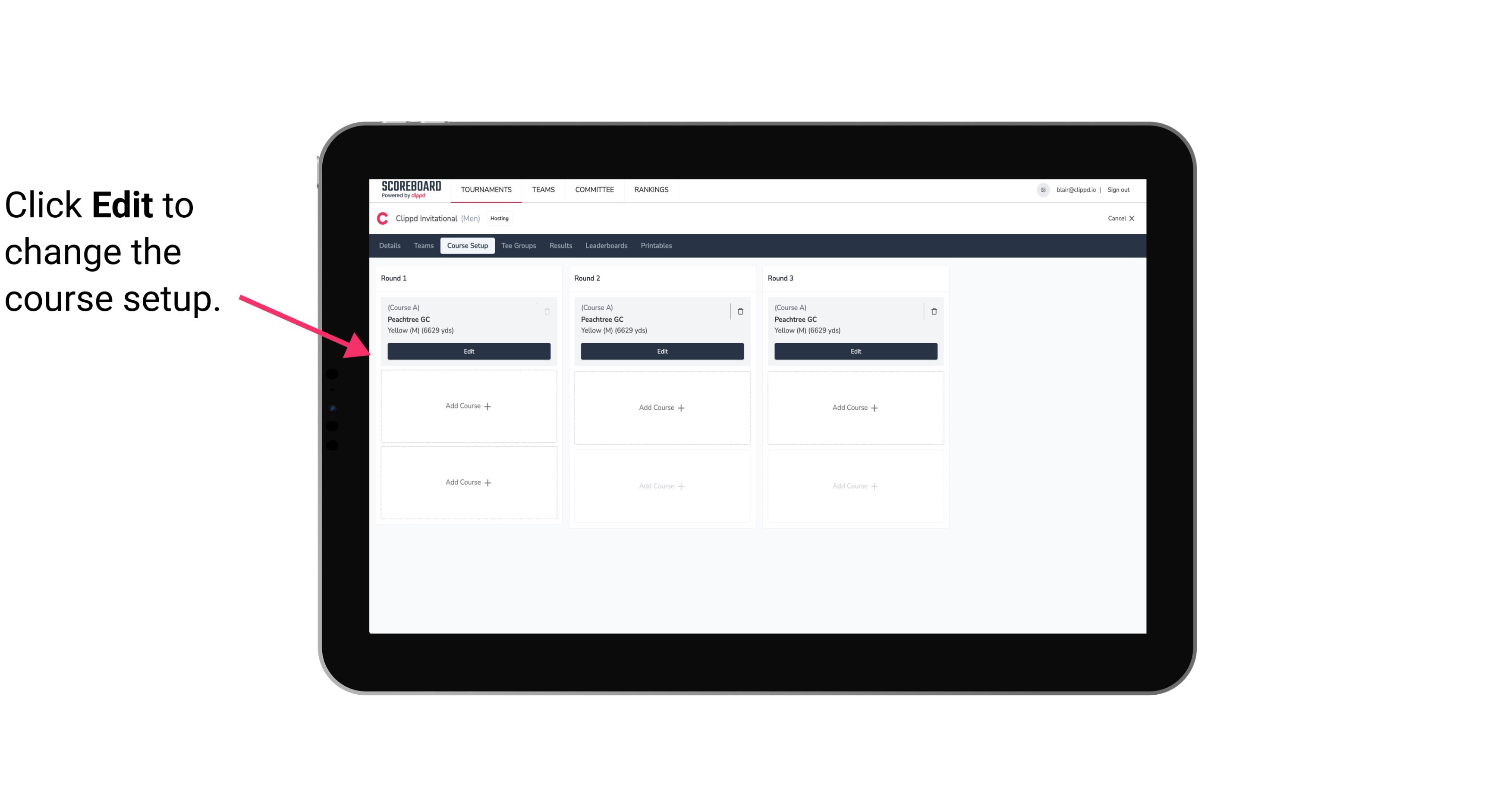Click Add Course for Round 1
The height and width of the screenshot is (812, 1510).
point(469,406)
